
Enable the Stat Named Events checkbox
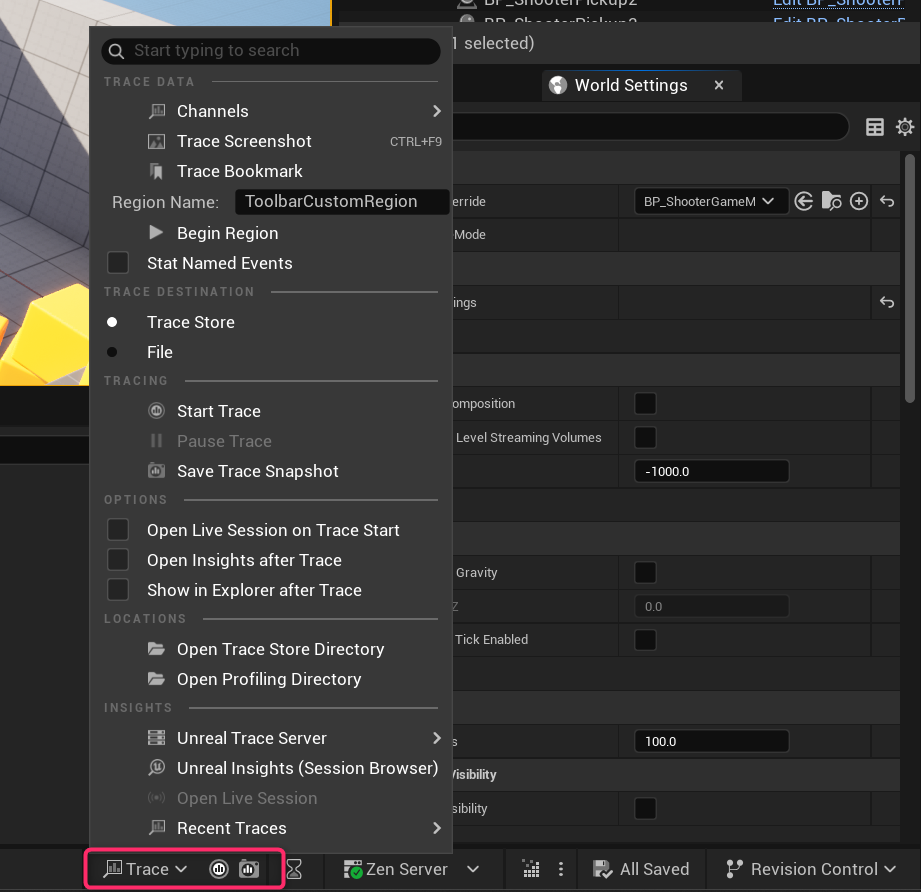tap(118, 263)
